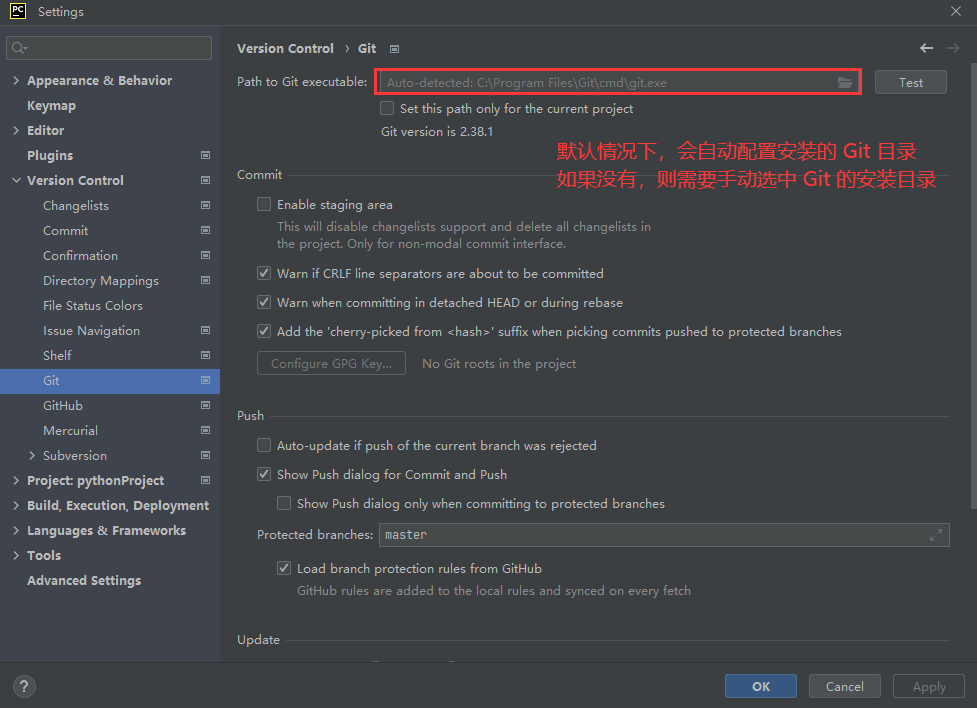Open Version Control from the breadcrumb
This screenshot has width=977, height=708.
coord(285,48)
